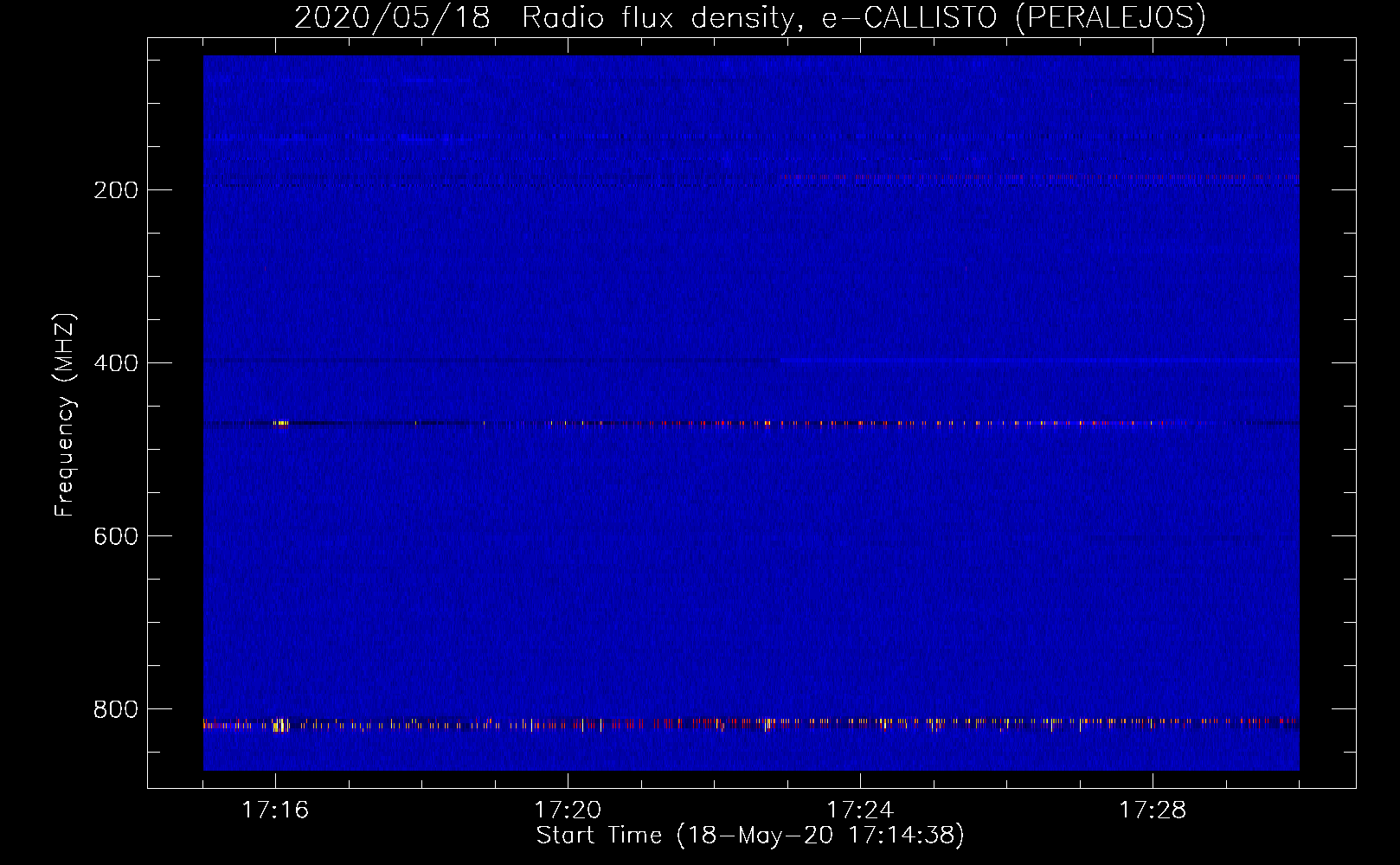Image resolution: width=1400 pixels, height=865 pixels.
Task: Select the "Frequency (MHZ)" axis label
Action: point(65,415)
